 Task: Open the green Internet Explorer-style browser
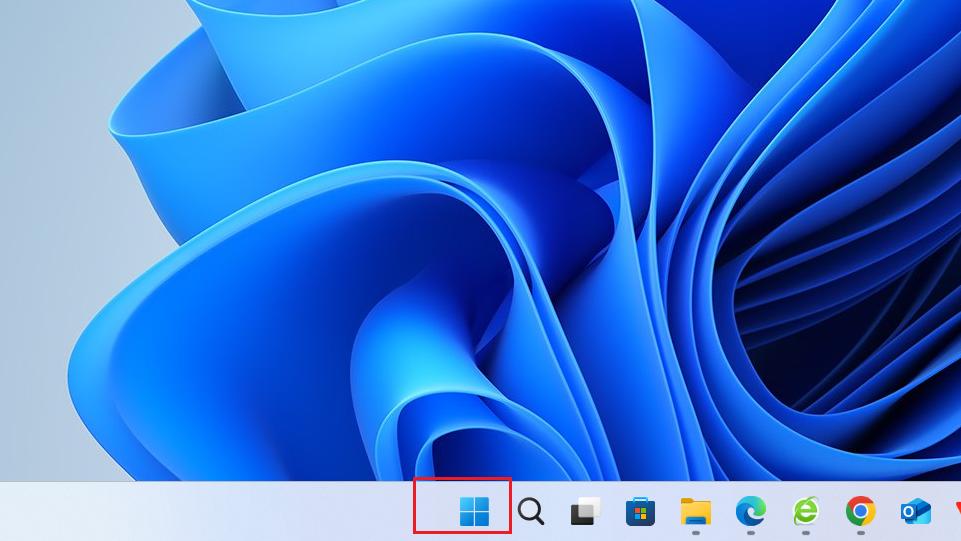(x=806, y=511)
